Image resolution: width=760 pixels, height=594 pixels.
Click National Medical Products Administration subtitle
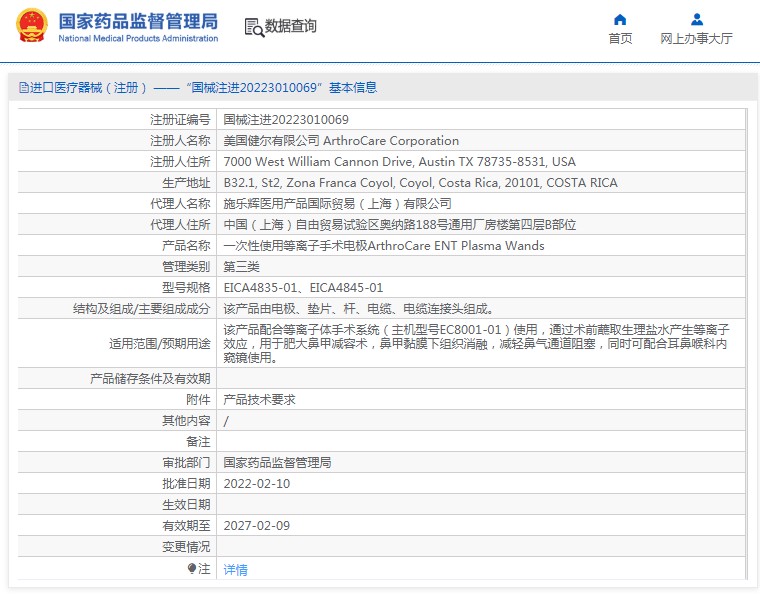point(138,38)
